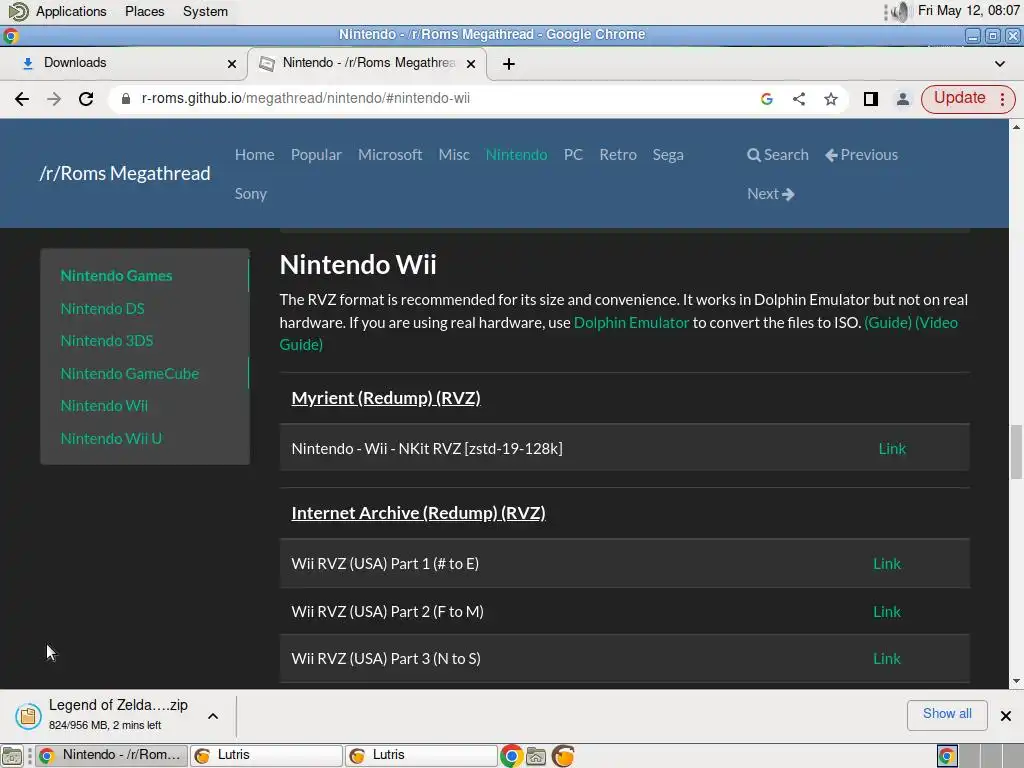Open Link for Nintendo - Wii - NKit RVZ
1024x768 pixels.
[x=892, y=449]
